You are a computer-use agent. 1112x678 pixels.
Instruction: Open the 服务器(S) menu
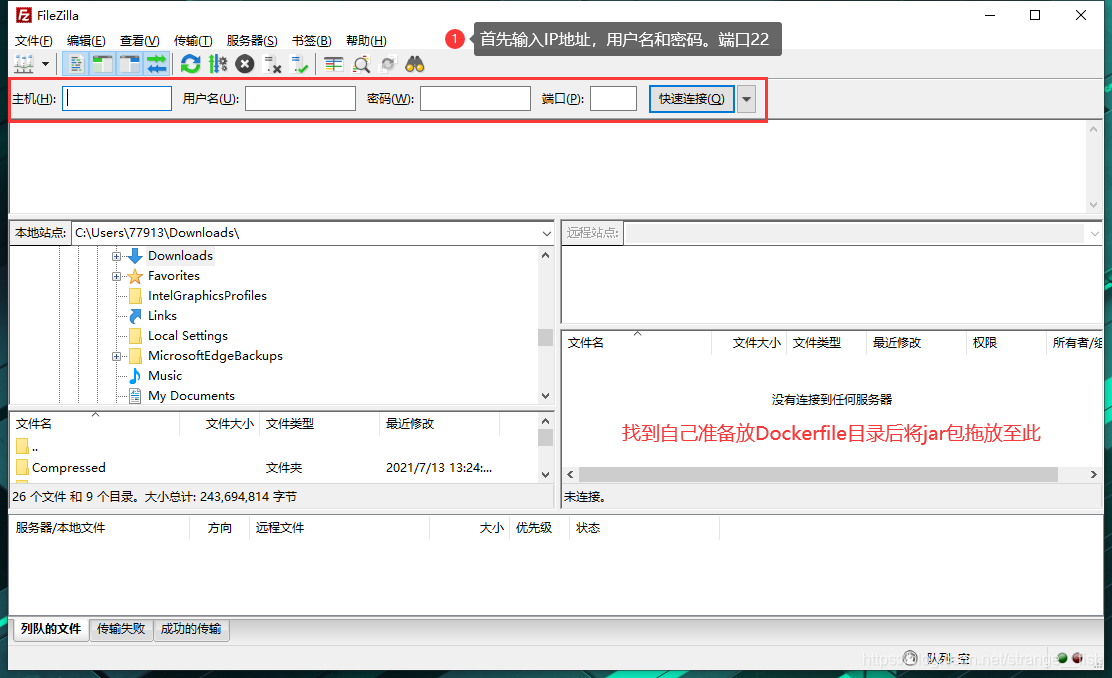click(x=252, y=40)
